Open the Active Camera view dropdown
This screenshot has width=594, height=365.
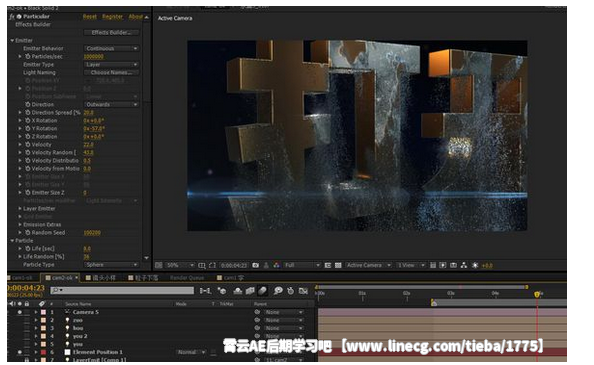point(368,265)
